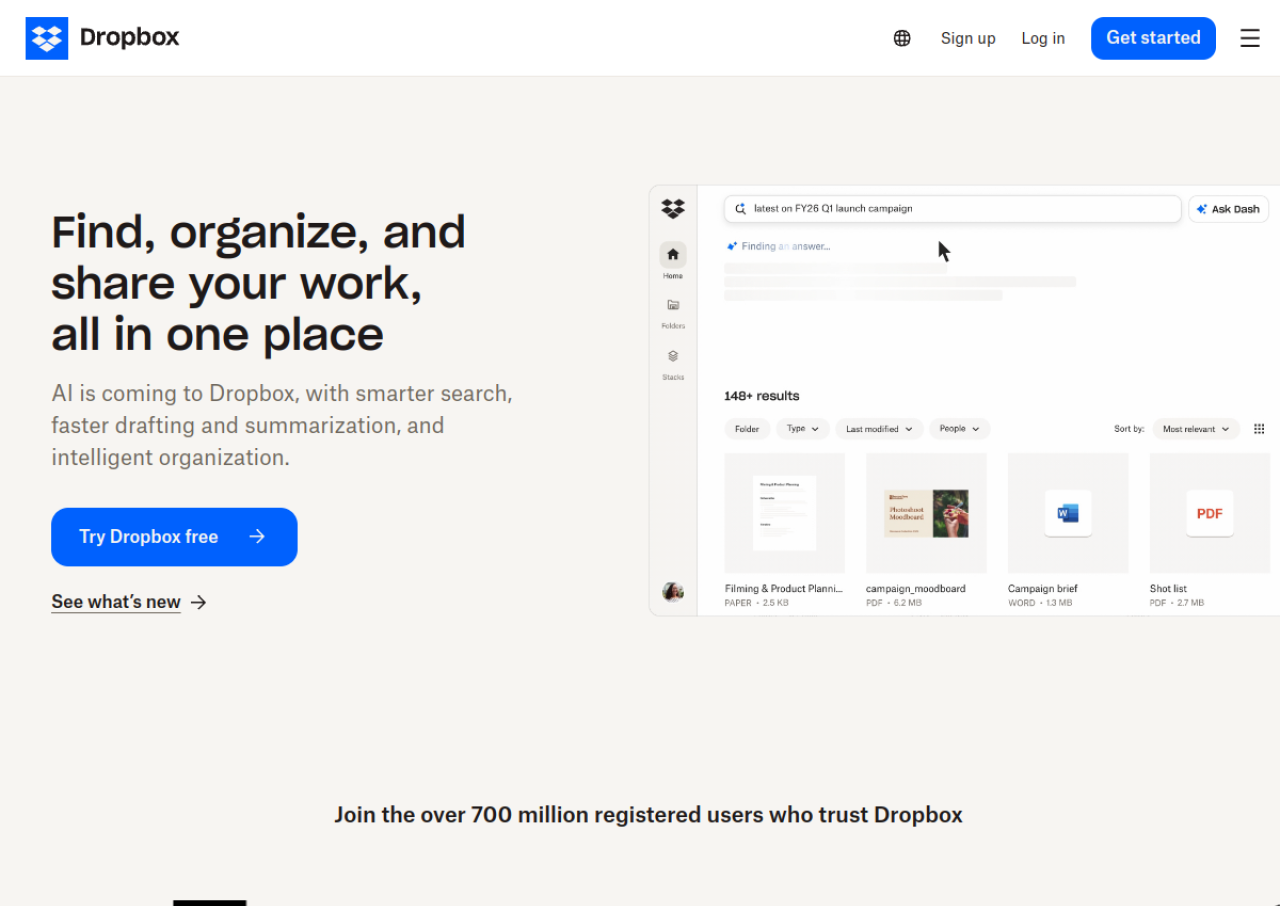The height and width of the screenshot is (906, 1280).
Task: Click the arrow beside See what's new
Action: point(199,602)
